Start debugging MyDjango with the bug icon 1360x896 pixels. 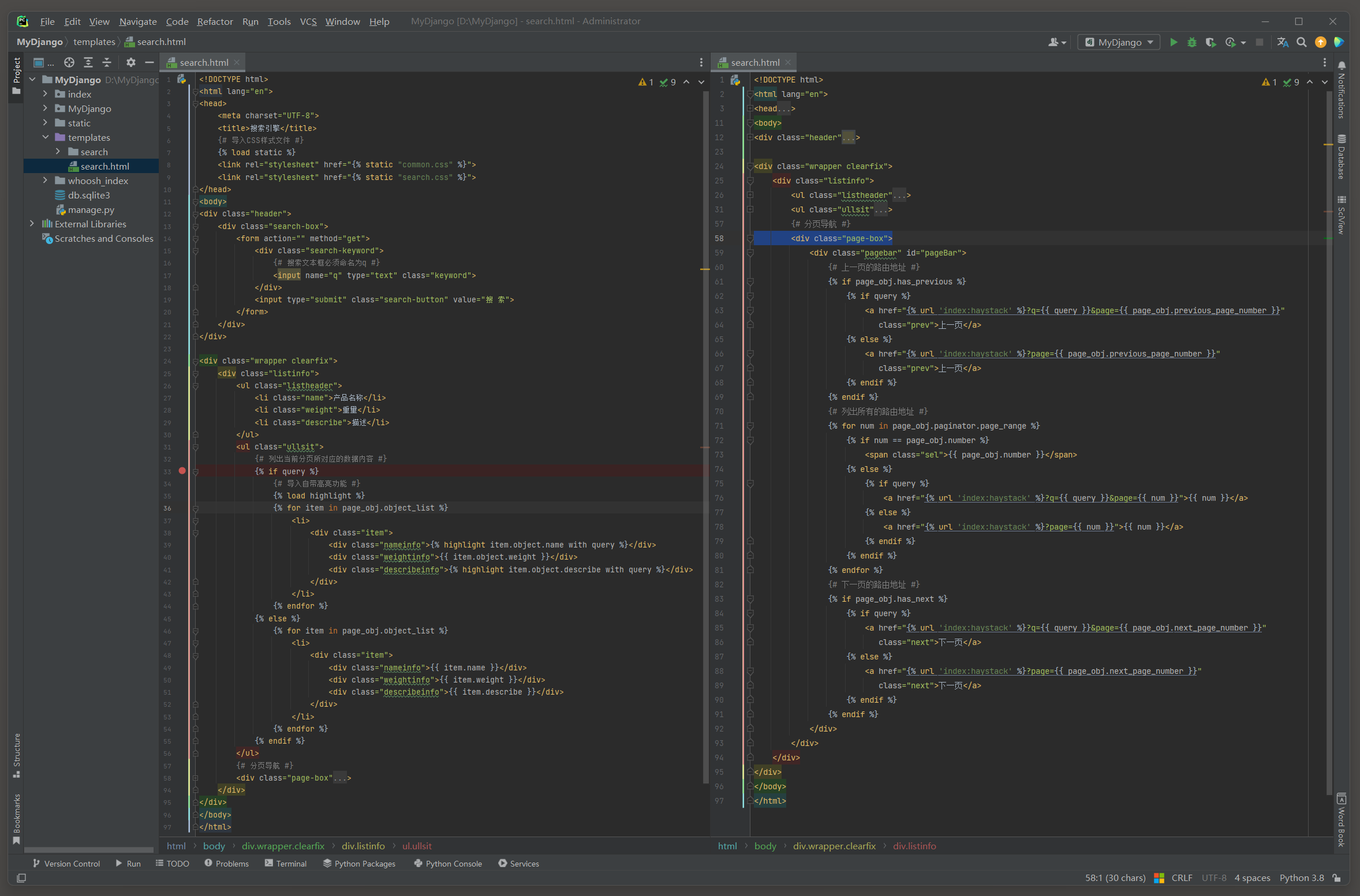1191,42
